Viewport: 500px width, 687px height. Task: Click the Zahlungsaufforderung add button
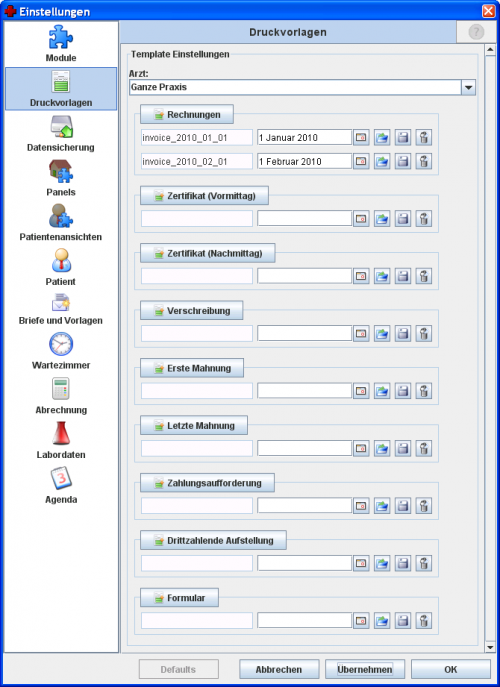coord(207,483)
